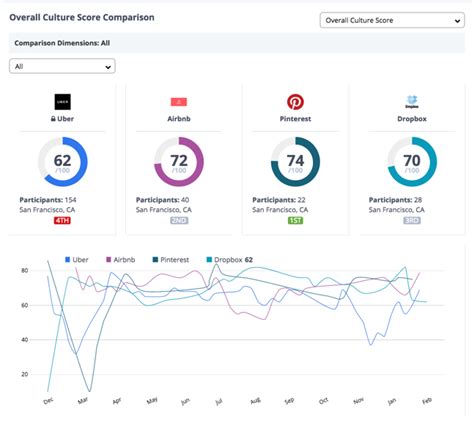This screenshot has width=474, height=438.
Task: Click the grey 2ND rank badge
Action: click(179, 220)
